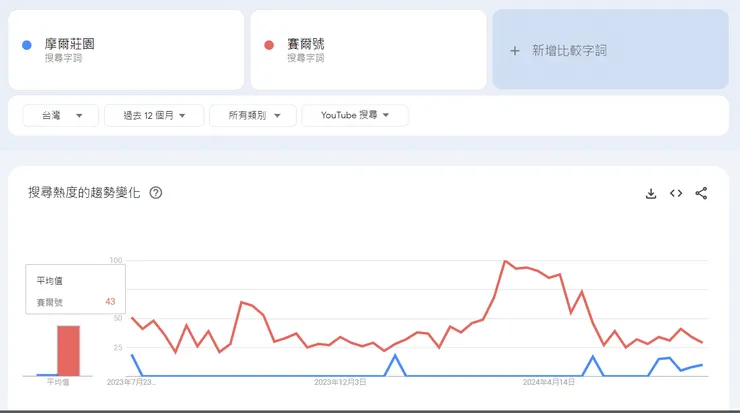Edit the 賽爾號 search term card
The height and width of the screenshot is (413, 740).
[x=368, y=50]
